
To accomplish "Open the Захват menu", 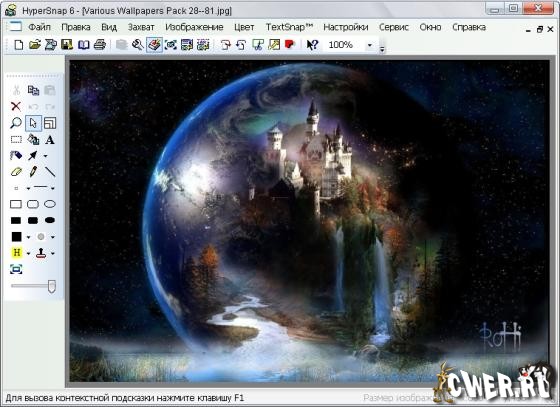I will coord(141,27).
